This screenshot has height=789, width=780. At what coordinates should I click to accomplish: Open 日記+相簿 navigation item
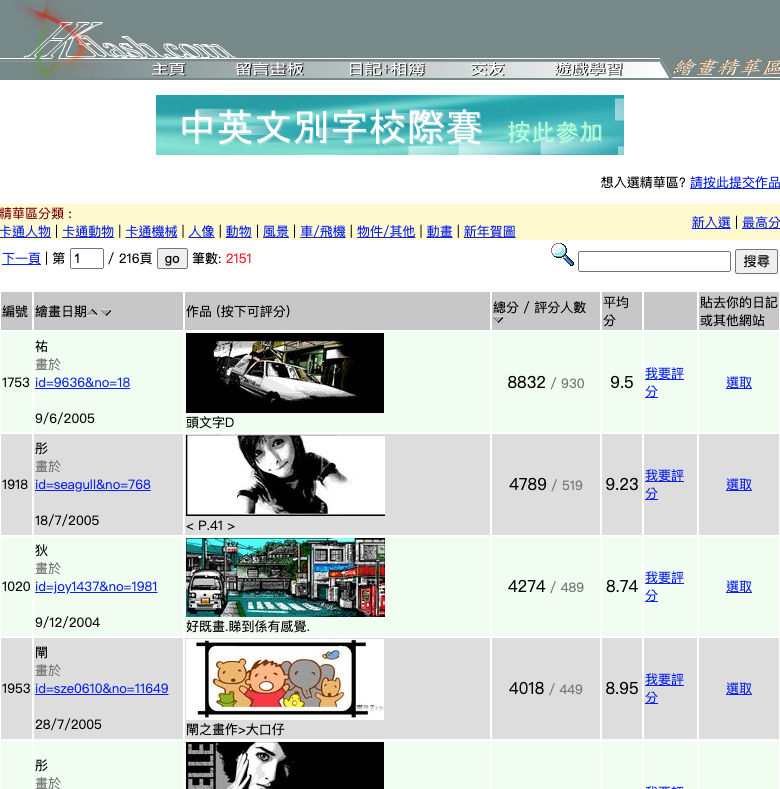pyautogui.click(x=387, y=69)
